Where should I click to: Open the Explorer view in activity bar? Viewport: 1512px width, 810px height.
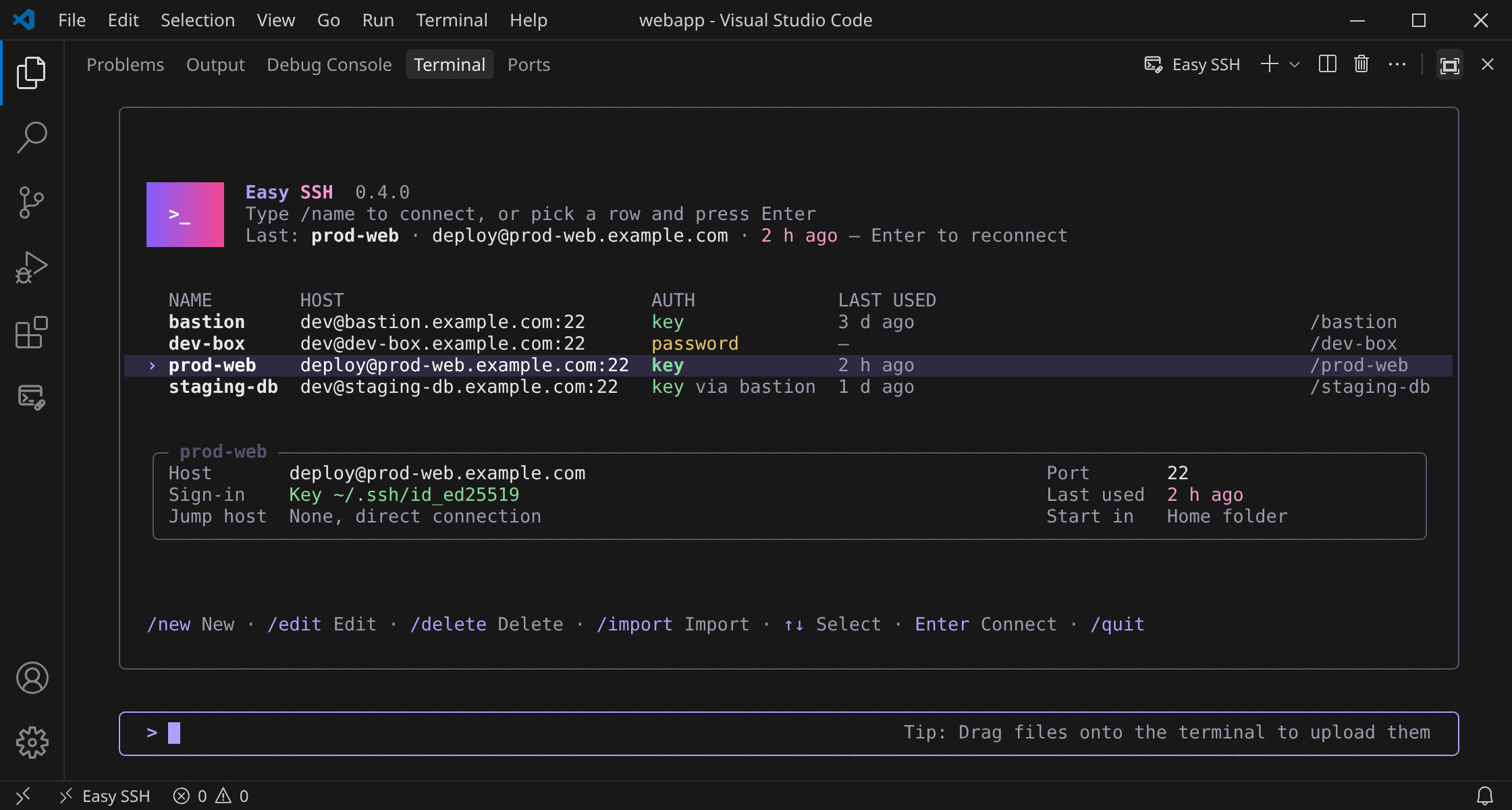(32, 72)
